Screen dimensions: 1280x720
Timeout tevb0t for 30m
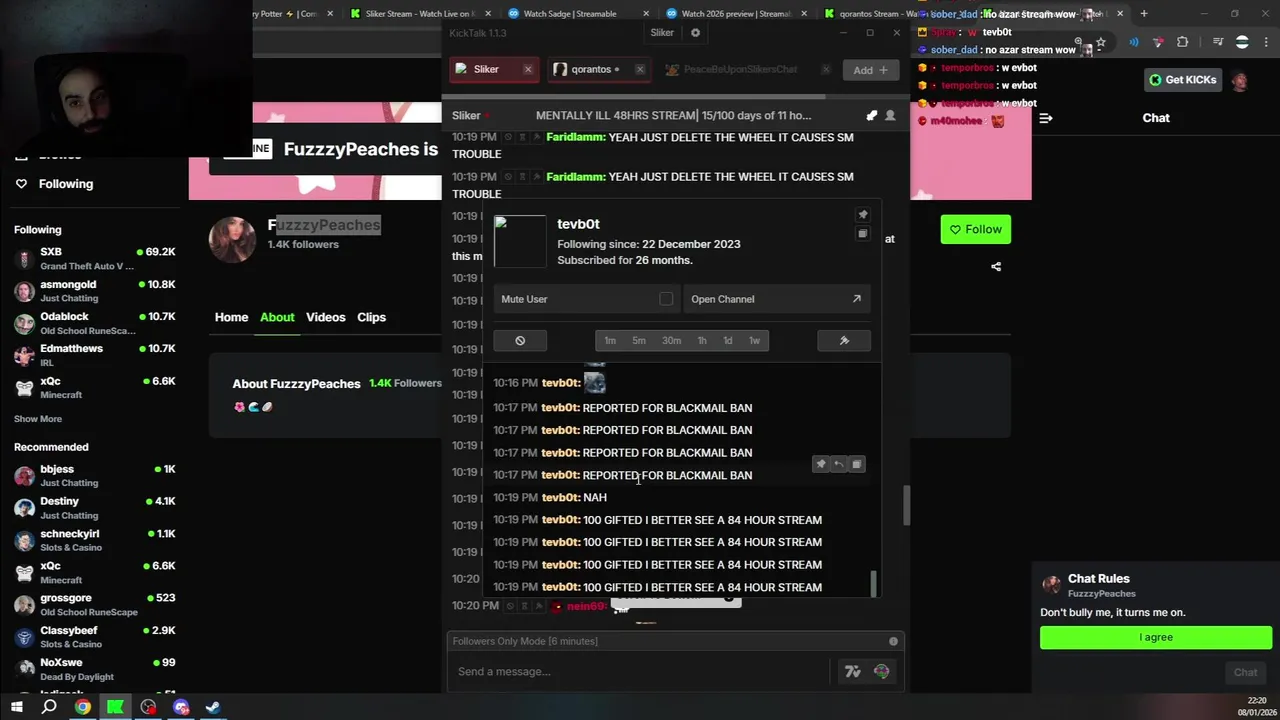point(671,340)
